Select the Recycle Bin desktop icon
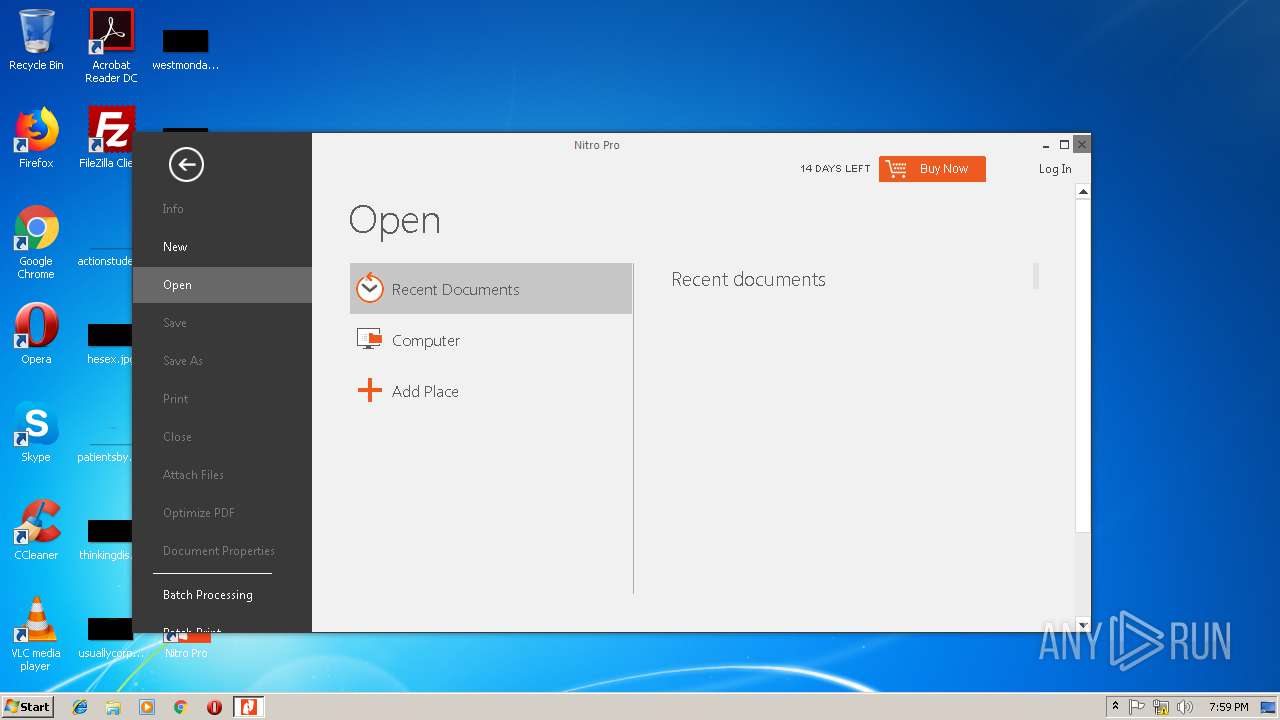The image size is (1280, 720). [x=36, y=41]
